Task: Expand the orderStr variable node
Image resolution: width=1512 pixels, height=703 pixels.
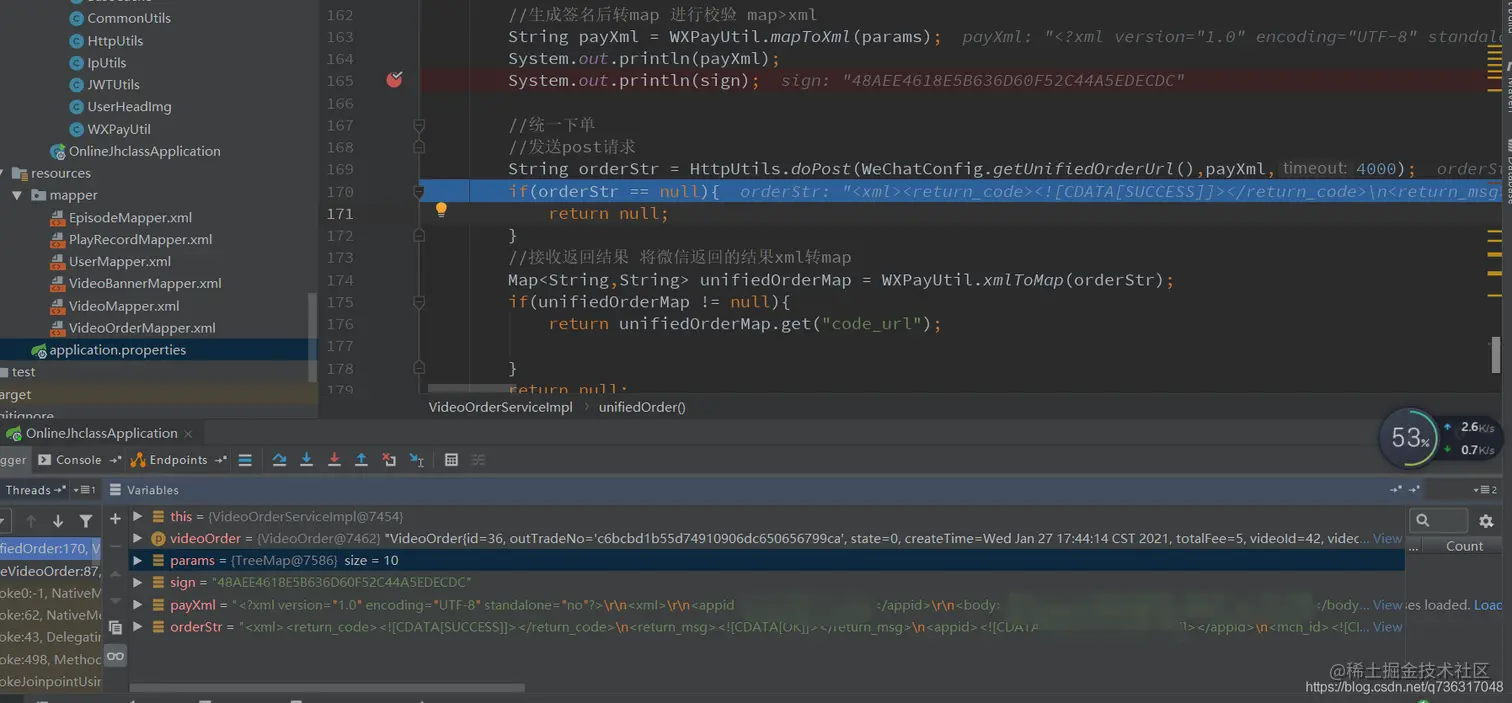Action: [138, 627]
